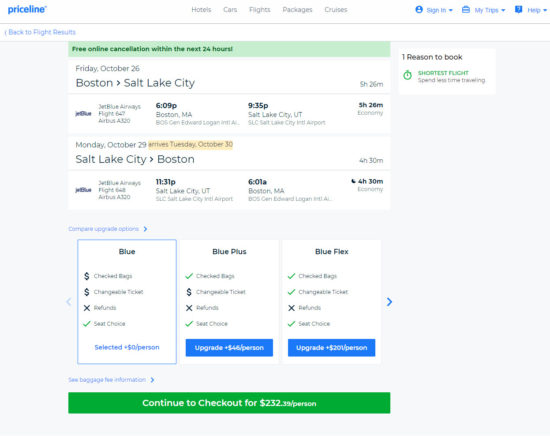The height and width of the screenshot is (436, 550).
Task: Upgrade to Blue Flex for +$201/person
Action: [x=331, y=348]
